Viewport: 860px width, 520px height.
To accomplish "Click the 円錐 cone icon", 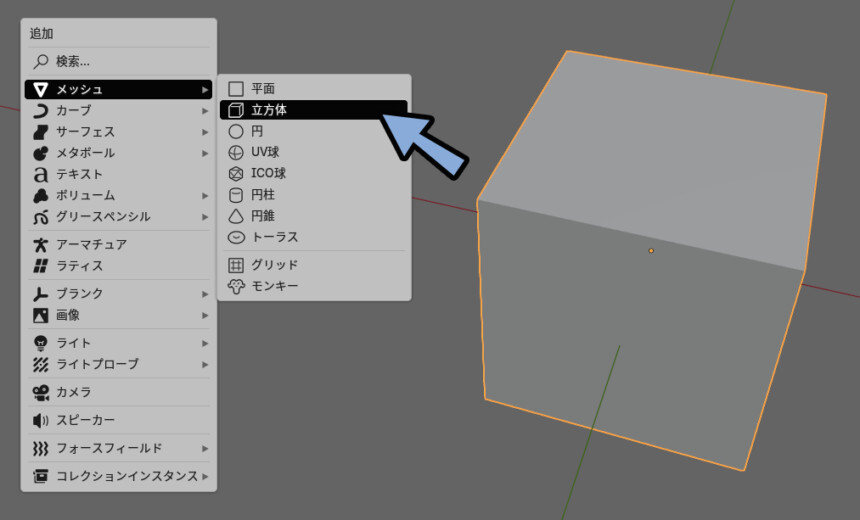I will 236,217.
